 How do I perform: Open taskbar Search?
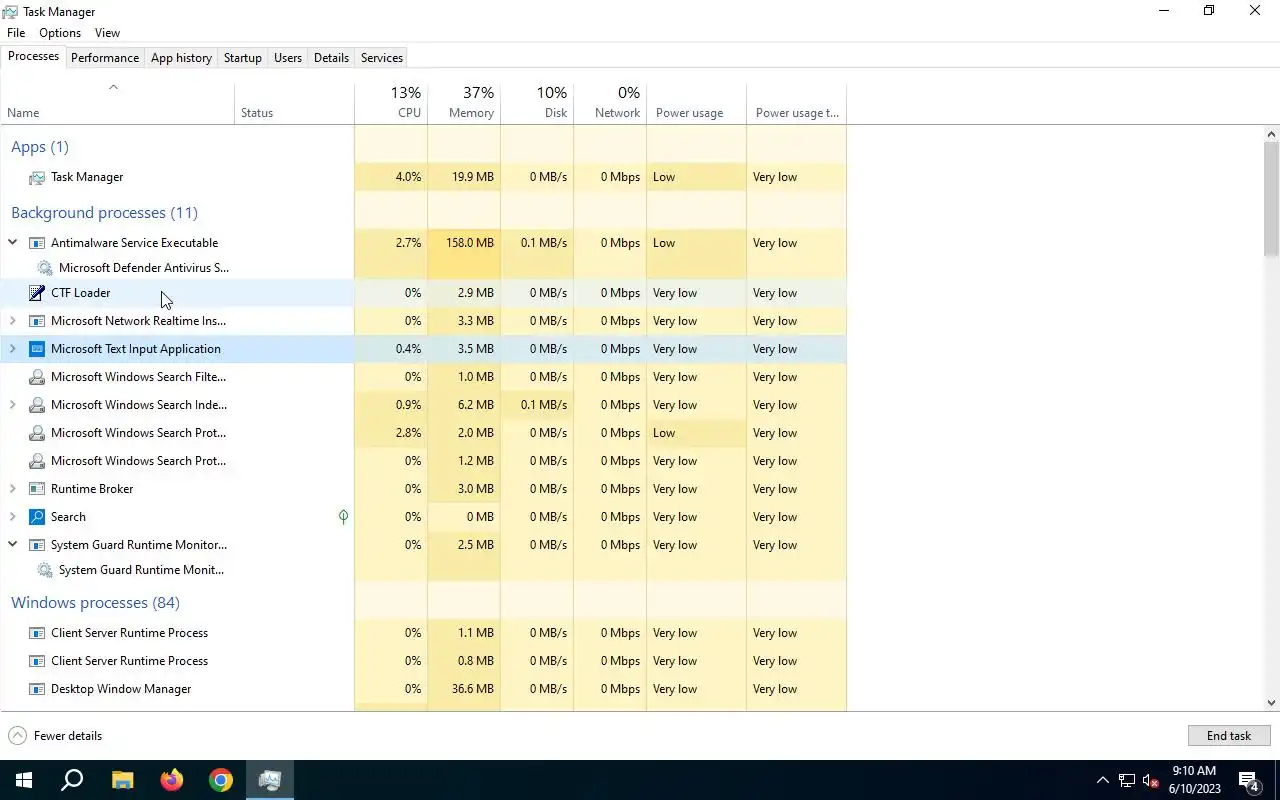coord(72,780)
